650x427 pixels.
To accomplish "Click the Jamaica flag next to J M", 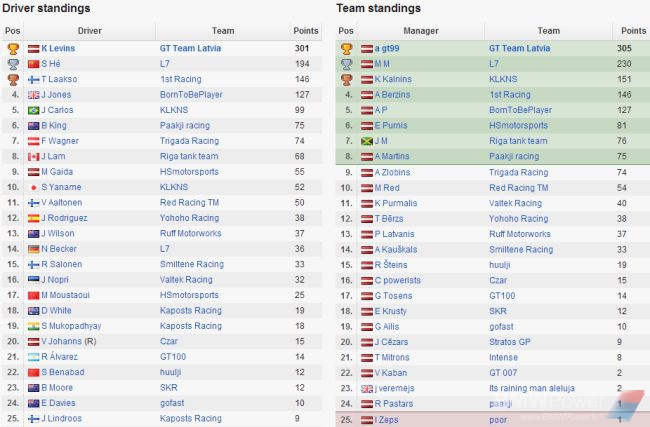I will pos(367,141).
